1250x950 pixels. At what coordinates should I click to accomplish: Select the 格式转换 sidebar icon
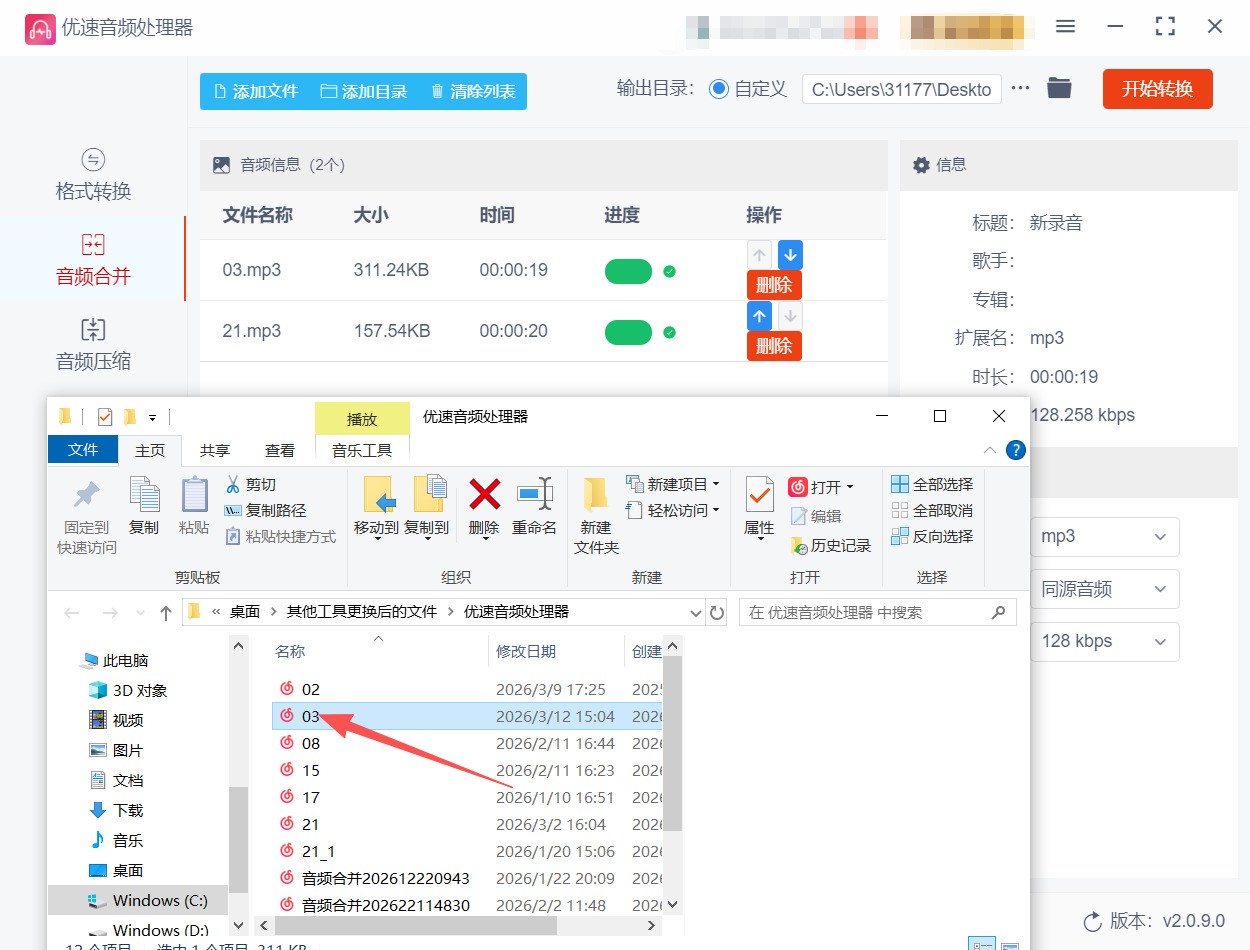coord(92,175)
